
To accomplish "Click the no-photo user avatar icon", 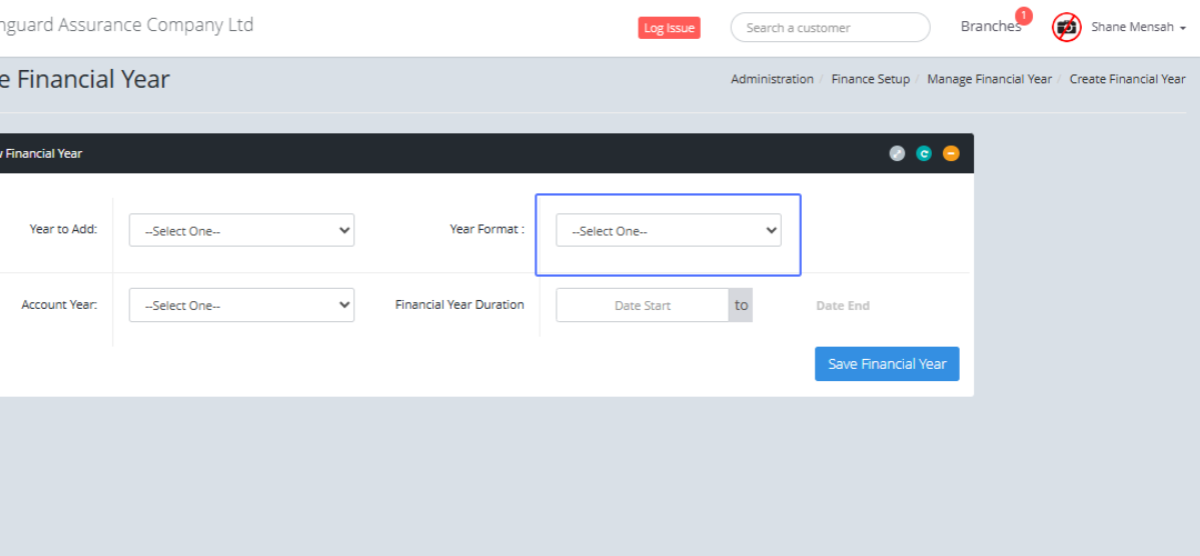I will (1066, 27).
